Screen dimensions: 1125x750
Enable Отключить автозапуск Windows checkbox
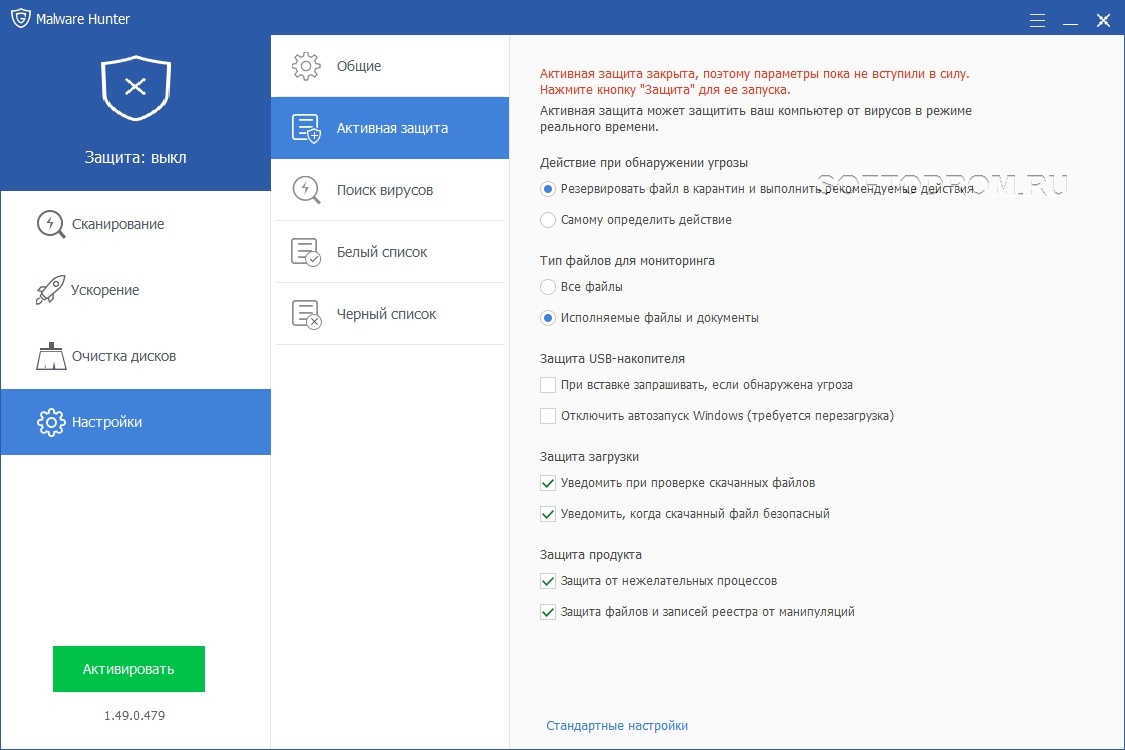(x=548, y=416)
